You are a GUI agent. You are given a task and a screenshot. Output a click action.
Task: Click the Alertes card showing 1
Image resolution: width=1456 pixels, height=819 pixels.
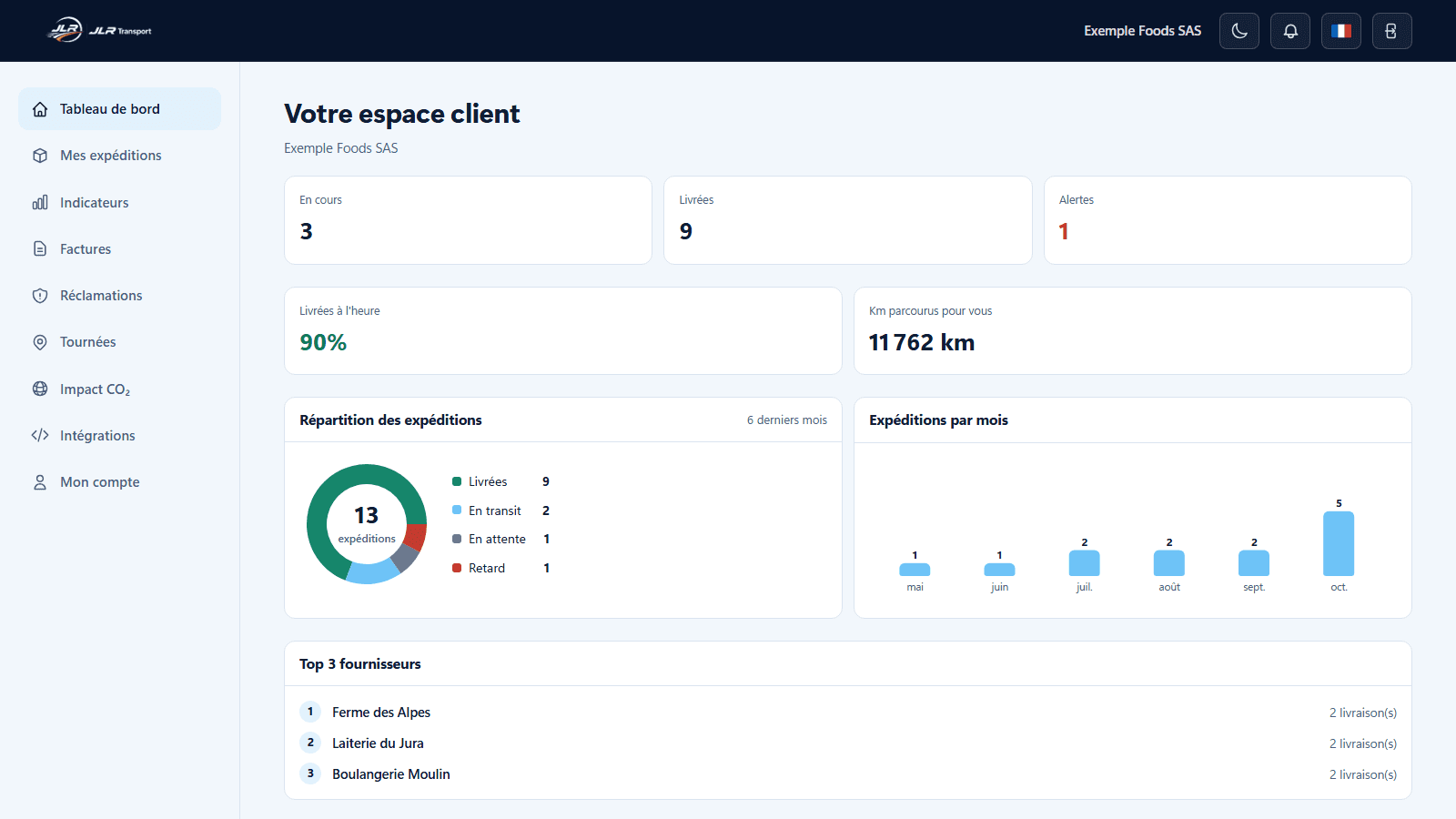[1228, 220]
